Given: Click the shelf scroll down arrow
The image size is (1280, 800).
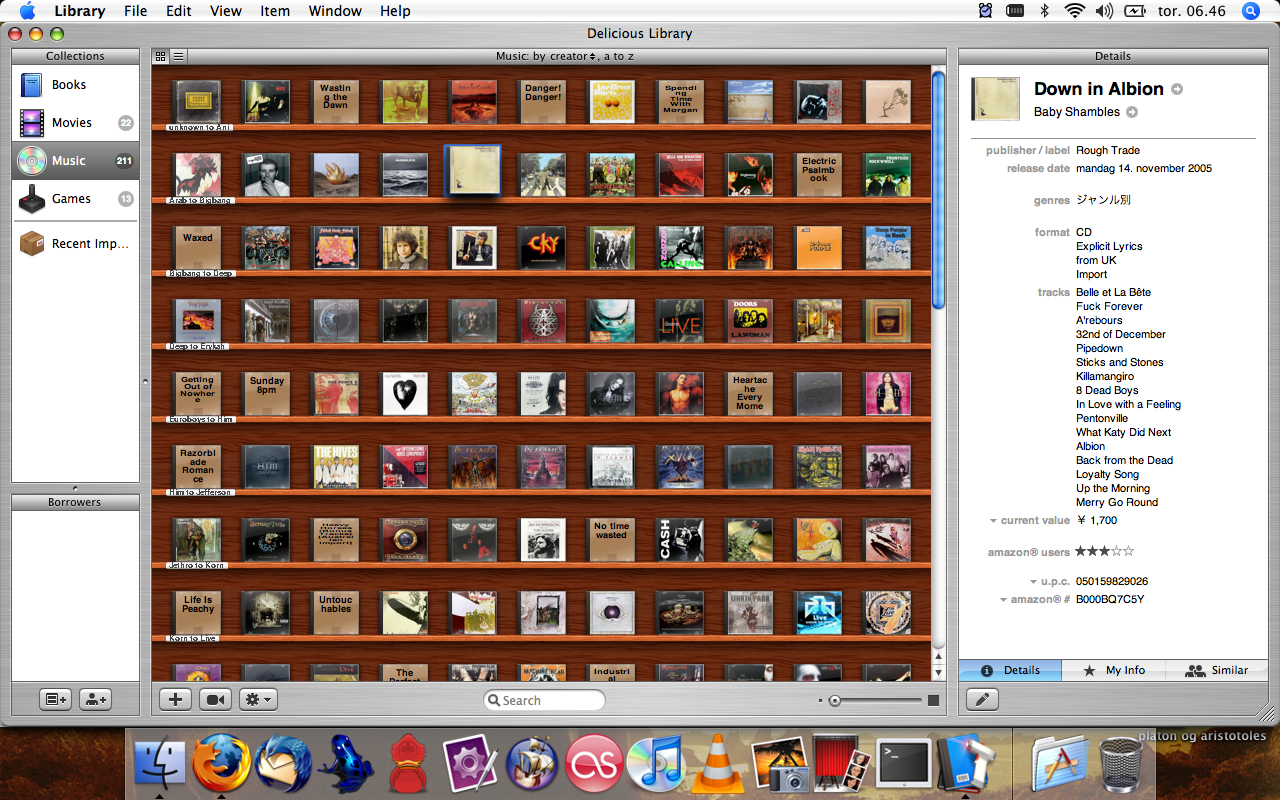Looking at the screenshot, I should pyautogui.click(x=938, y=673).
